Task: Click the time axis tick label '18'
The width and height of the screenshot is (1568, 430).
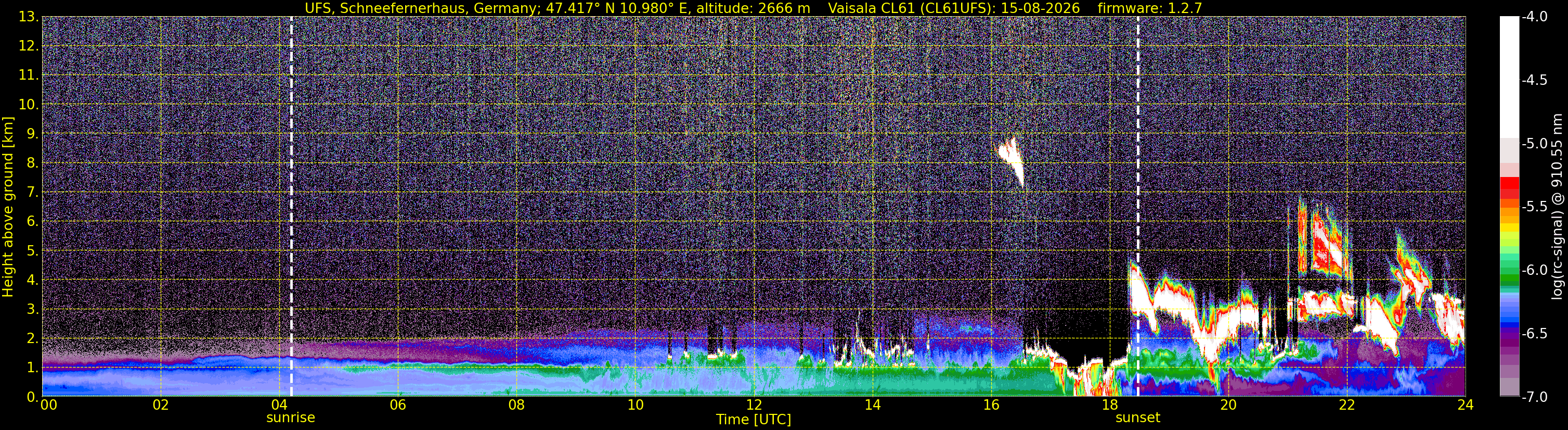Action: pos(1110,405)
